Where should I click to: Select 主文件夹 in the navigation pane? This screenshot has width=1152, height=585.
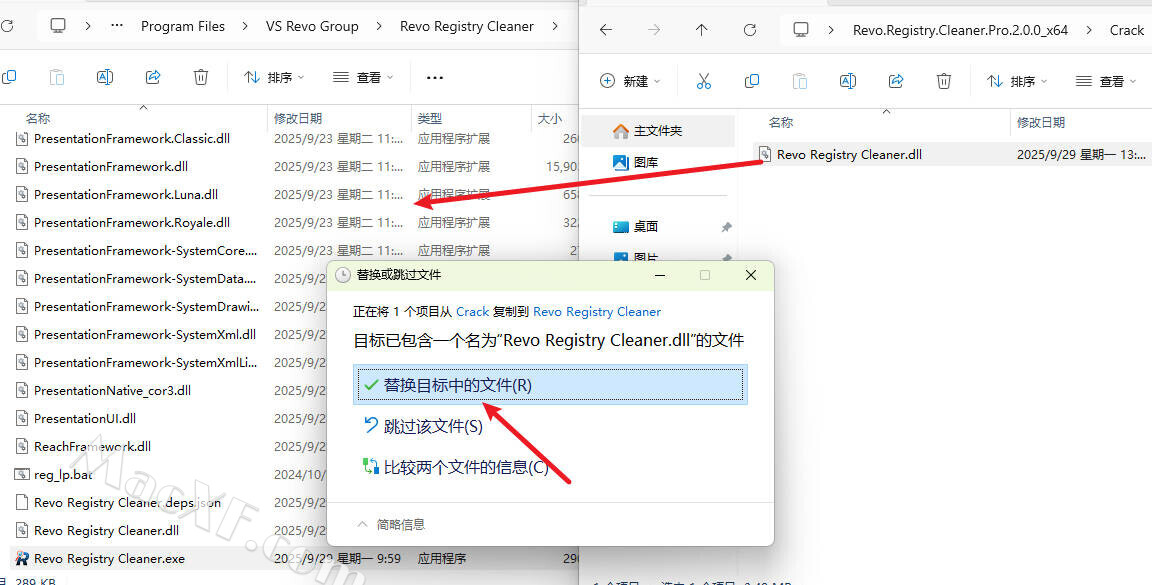click(x=657, y=131)
